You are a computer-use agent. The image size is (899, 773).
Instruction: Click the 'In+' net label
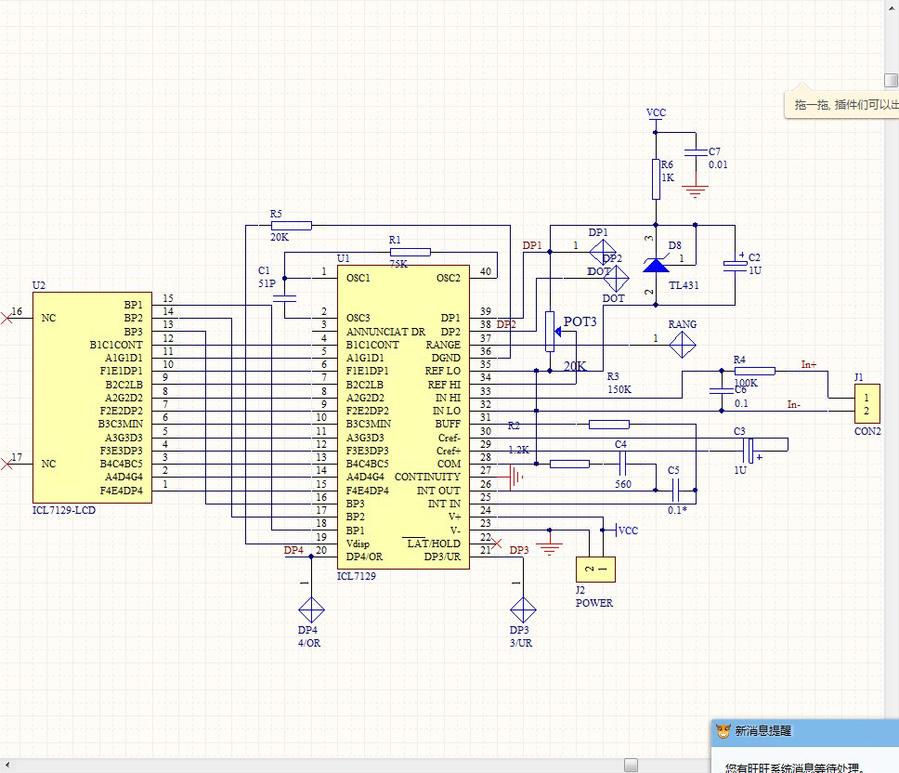coord(809,364)
